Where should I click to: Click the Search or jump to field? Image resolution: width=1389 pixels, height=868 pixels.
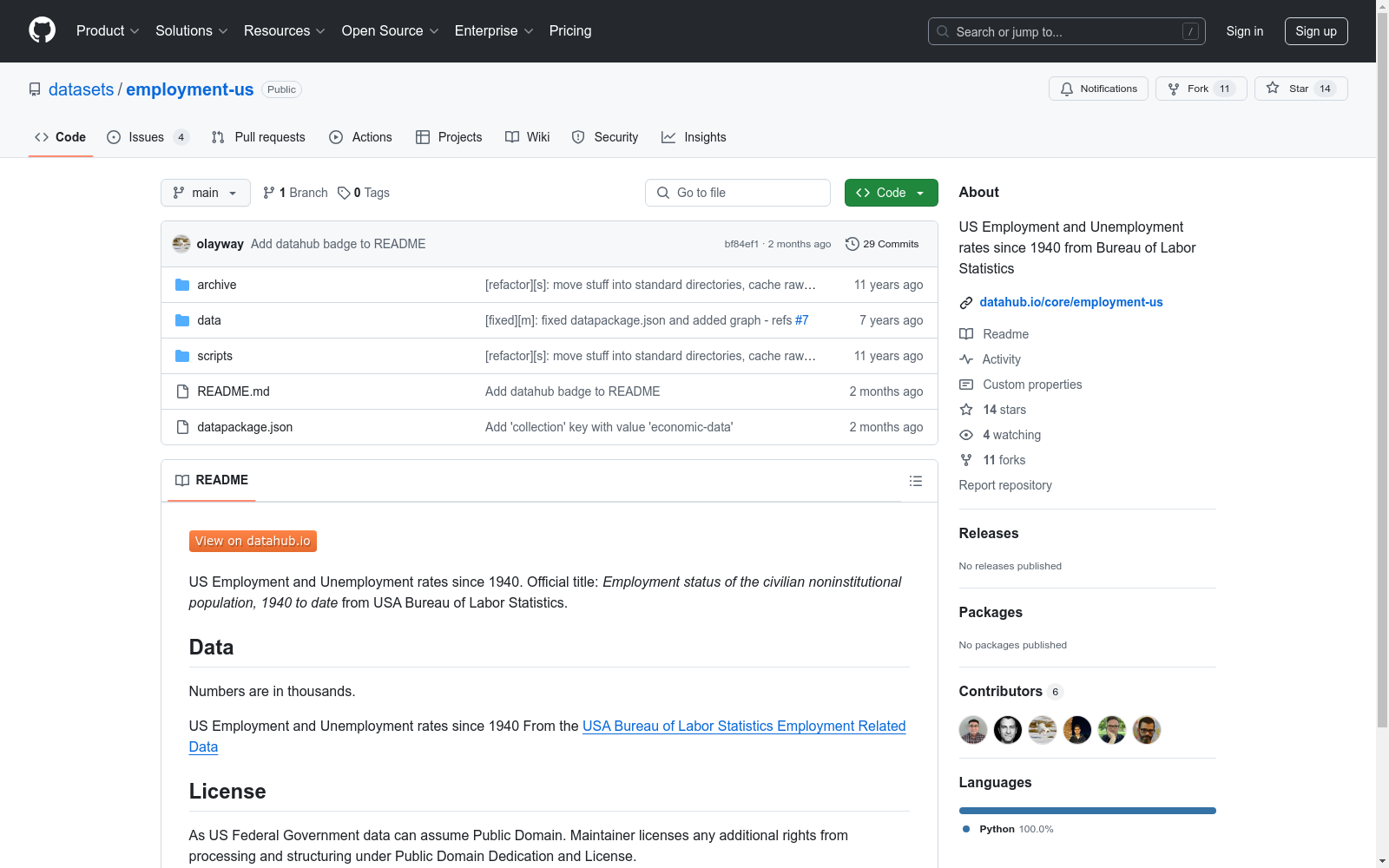click(1067, 31)
